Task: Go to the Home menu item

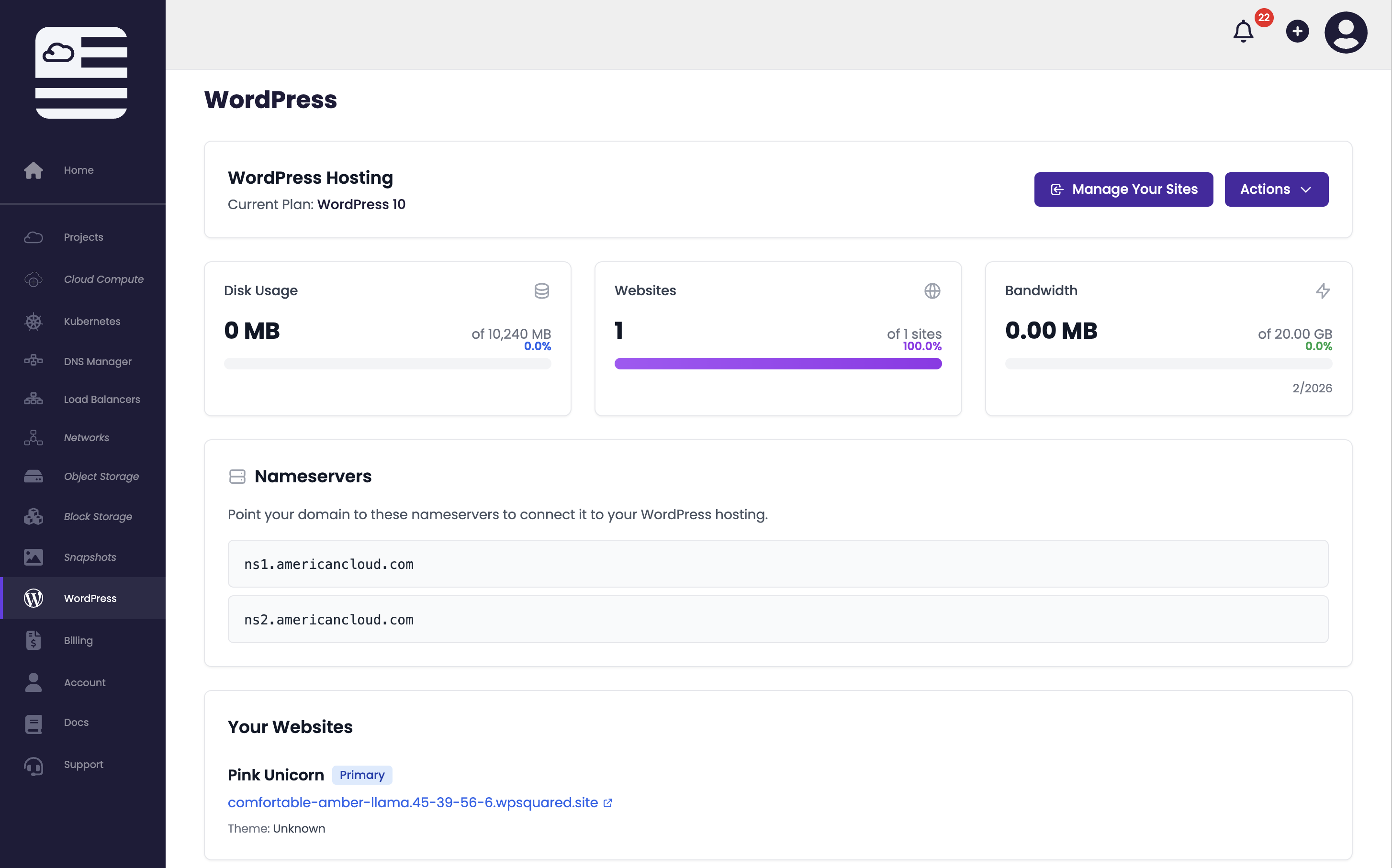Action: [79, 170]
